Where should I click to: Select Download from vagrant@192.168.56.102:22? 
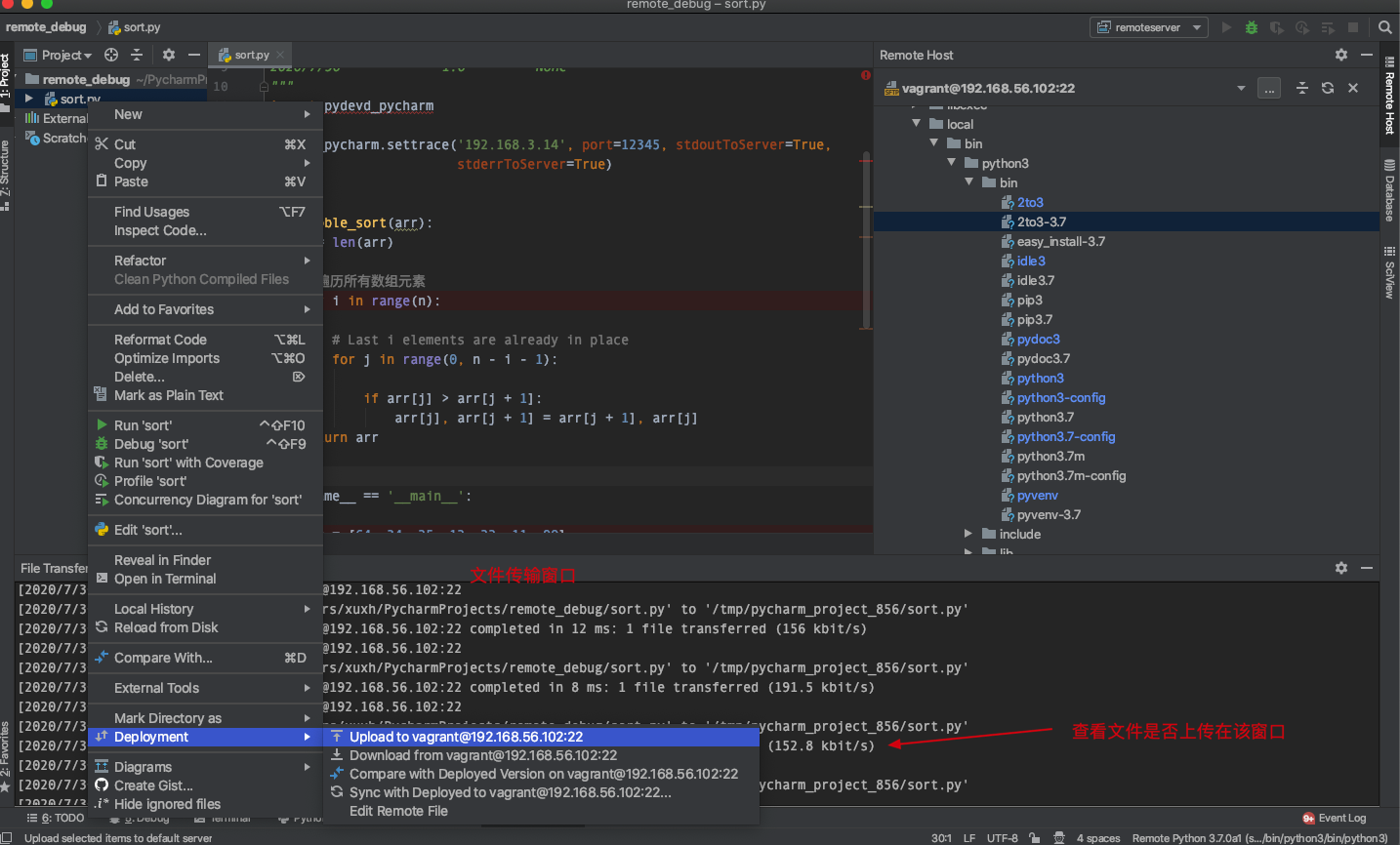[x=542, y=755]
